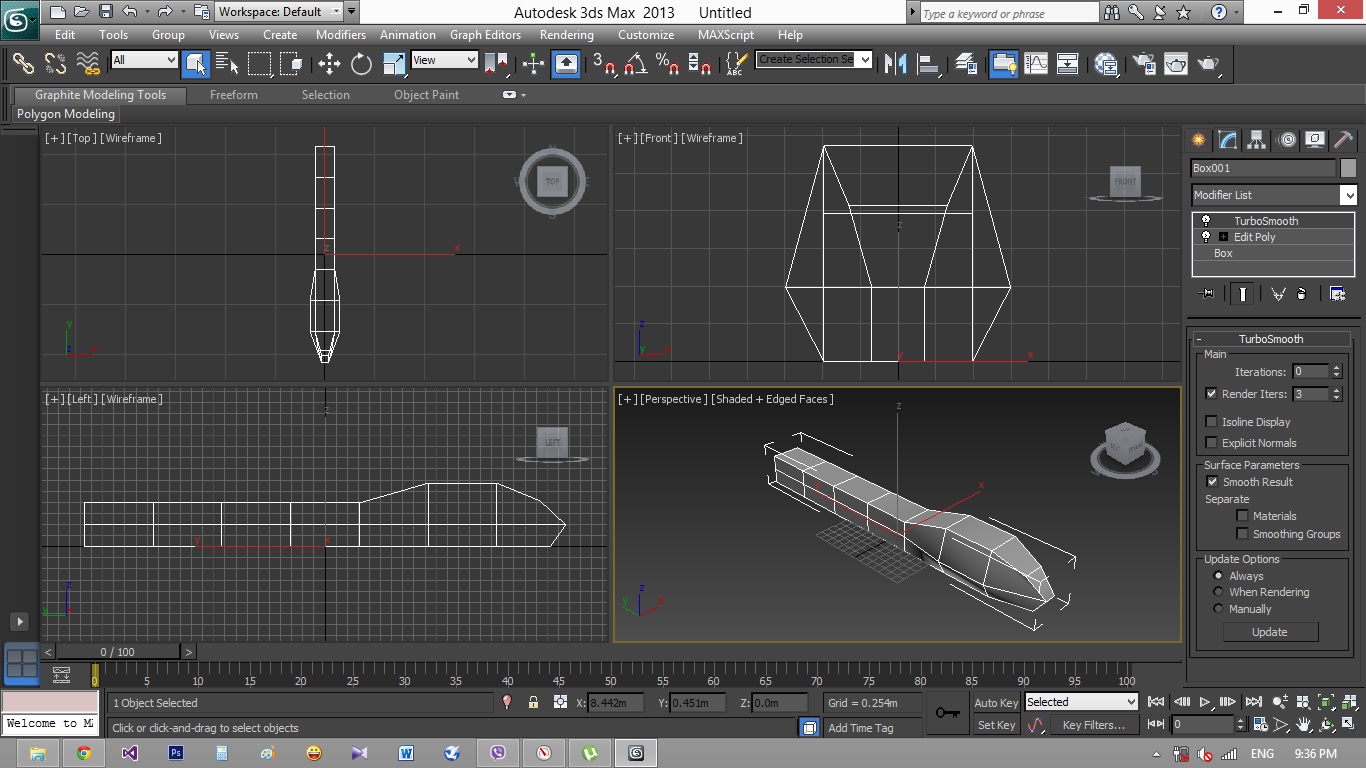
Task: Click the Update button
Action: 1270,632
